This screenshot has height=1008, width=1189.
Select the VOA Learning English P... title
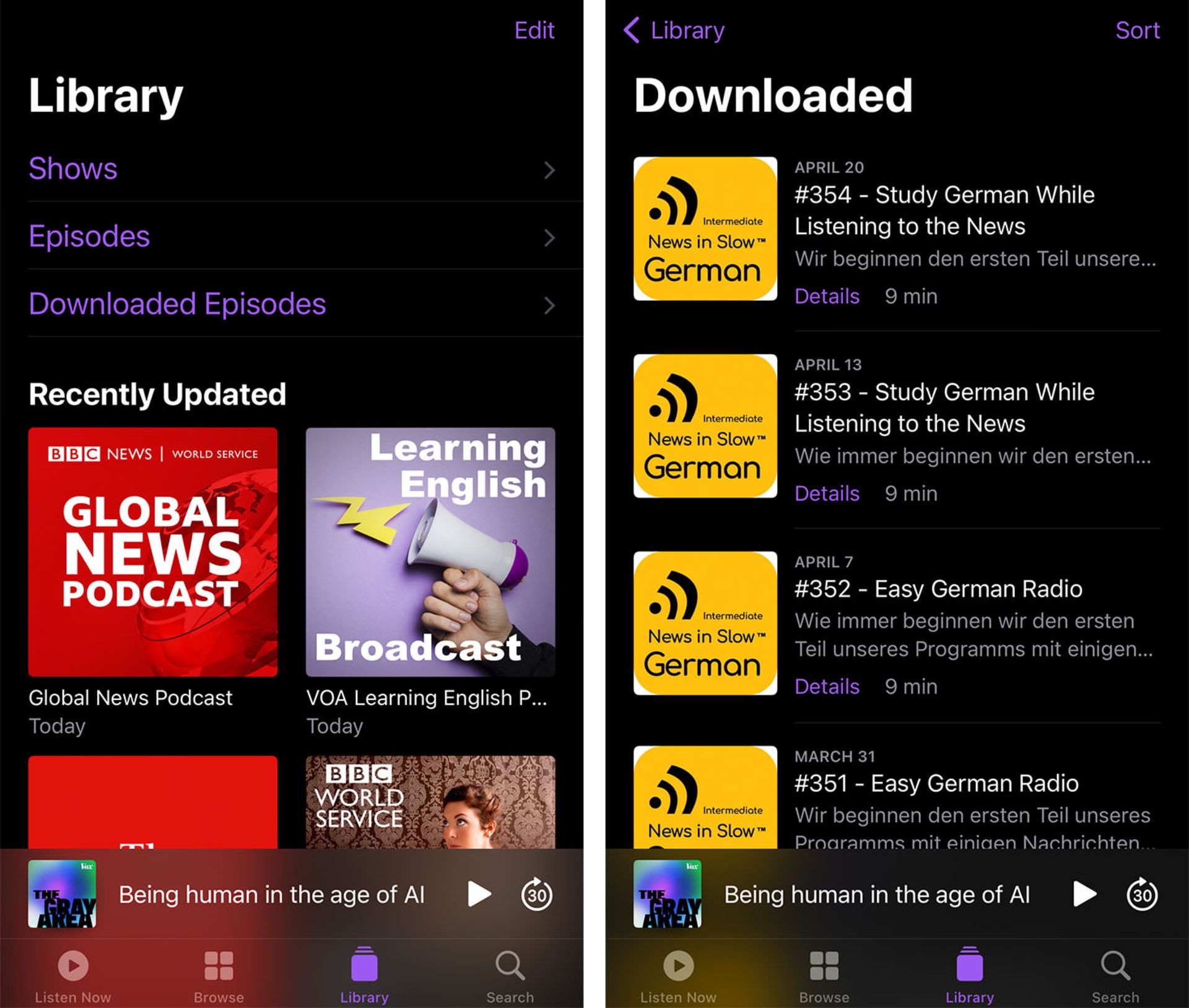(x=427, y=698)
